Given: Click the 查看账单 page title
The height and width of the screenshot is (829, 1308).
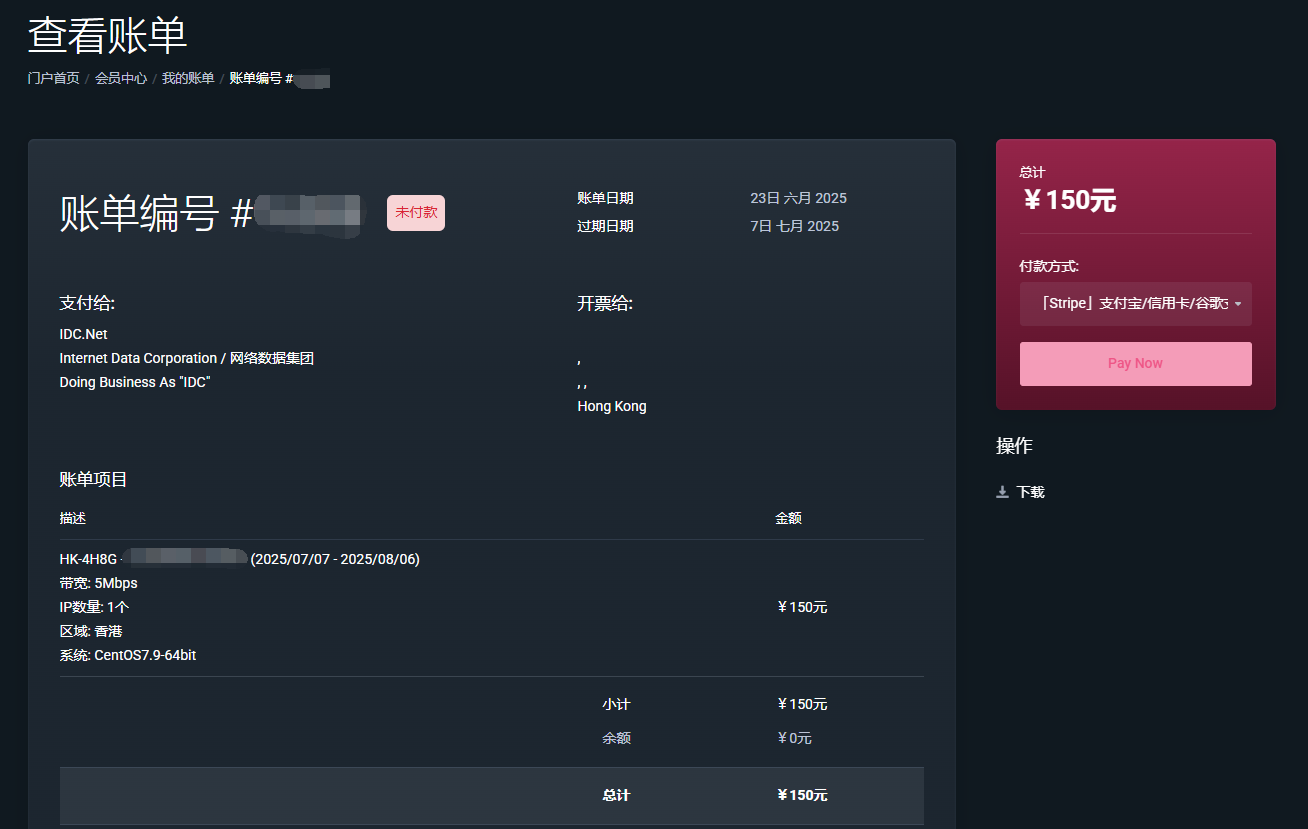Looking at the screenshot, I should (107, 36).
